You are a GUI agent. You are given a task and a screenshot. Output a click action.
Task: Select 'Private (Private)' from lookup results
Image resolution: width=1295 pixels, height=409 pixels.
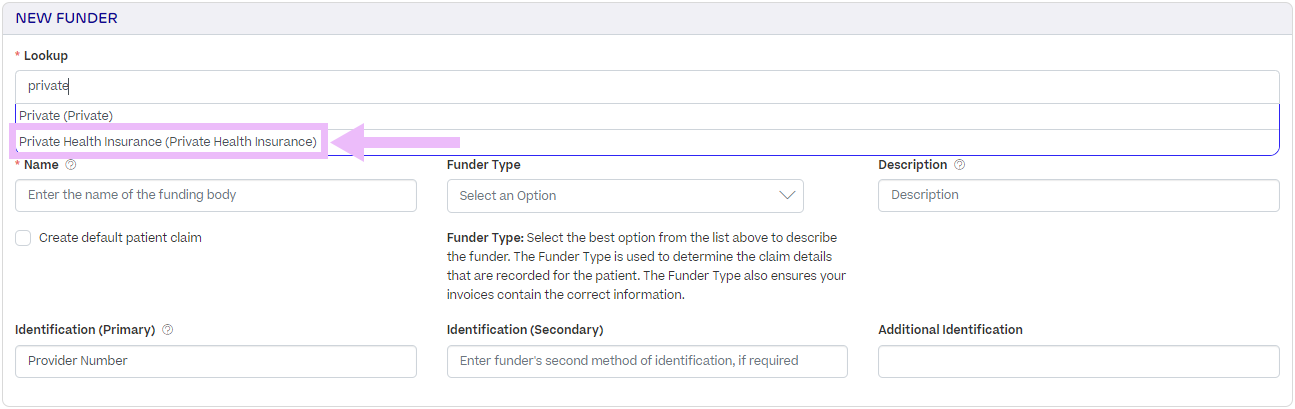point(647,116)
